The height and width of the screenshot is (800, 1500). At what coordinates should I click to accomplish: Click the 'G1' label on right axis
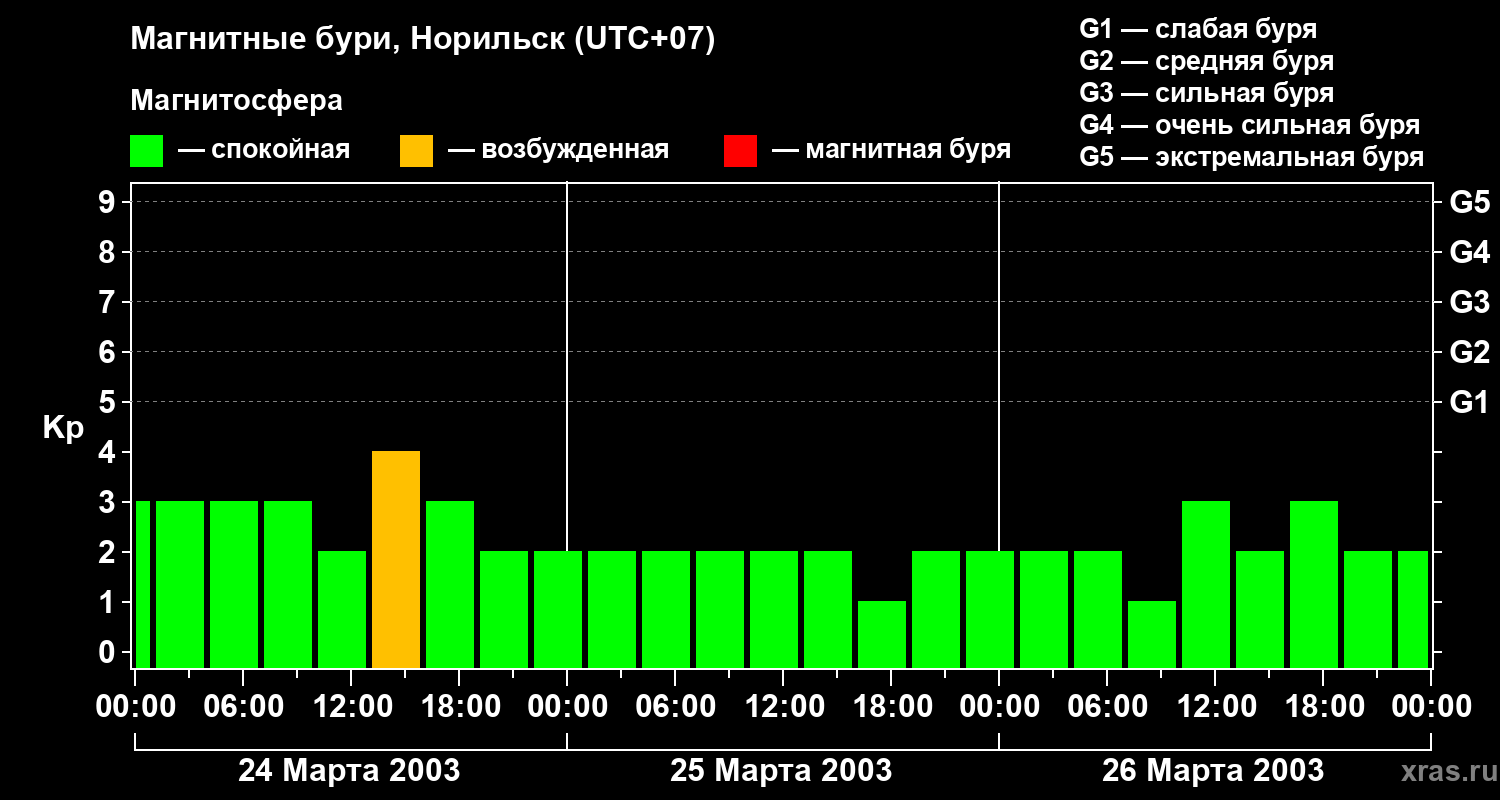coord(1469,402)
